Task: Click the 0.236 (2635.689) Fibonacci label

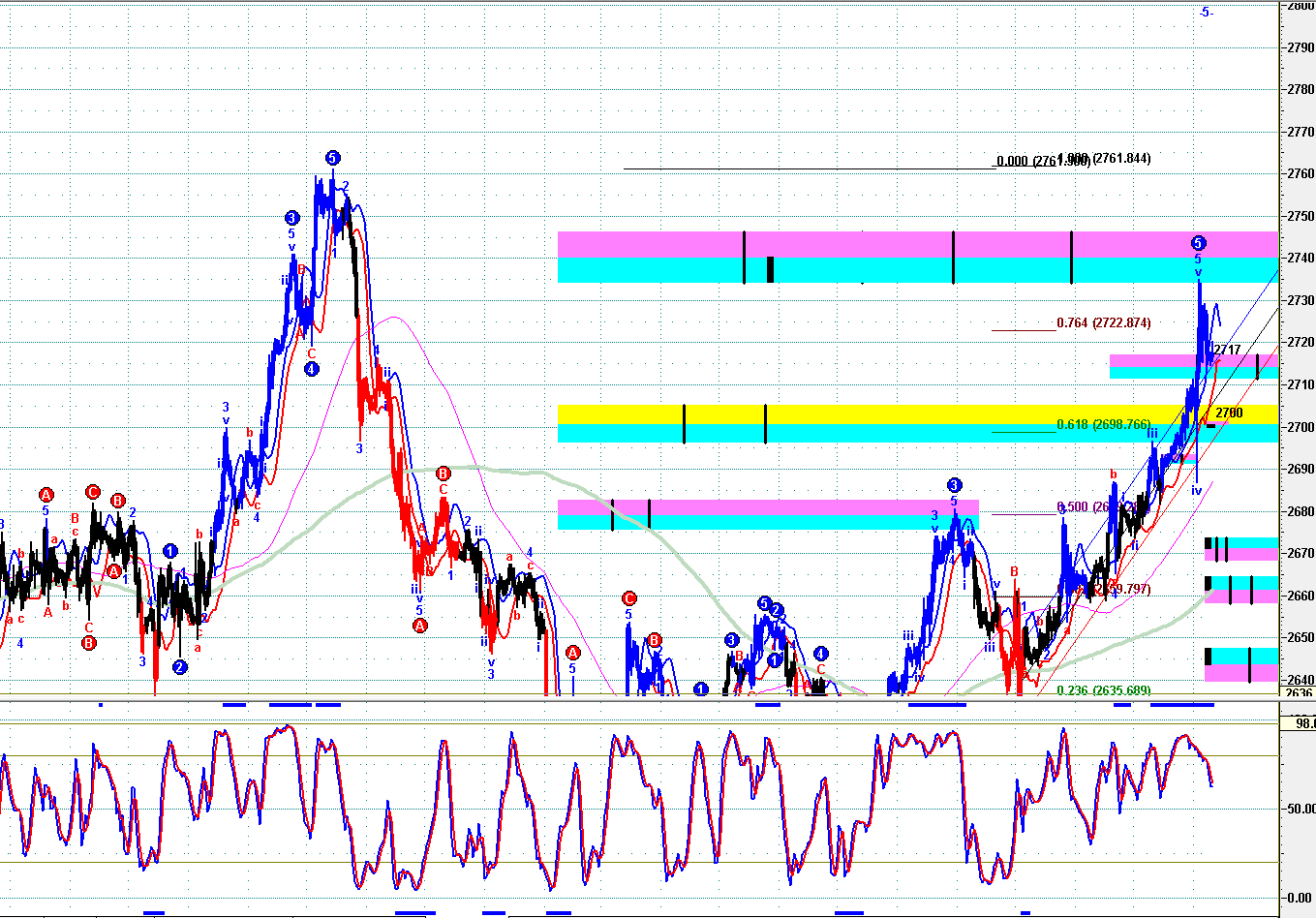Action: (1103, 690)
